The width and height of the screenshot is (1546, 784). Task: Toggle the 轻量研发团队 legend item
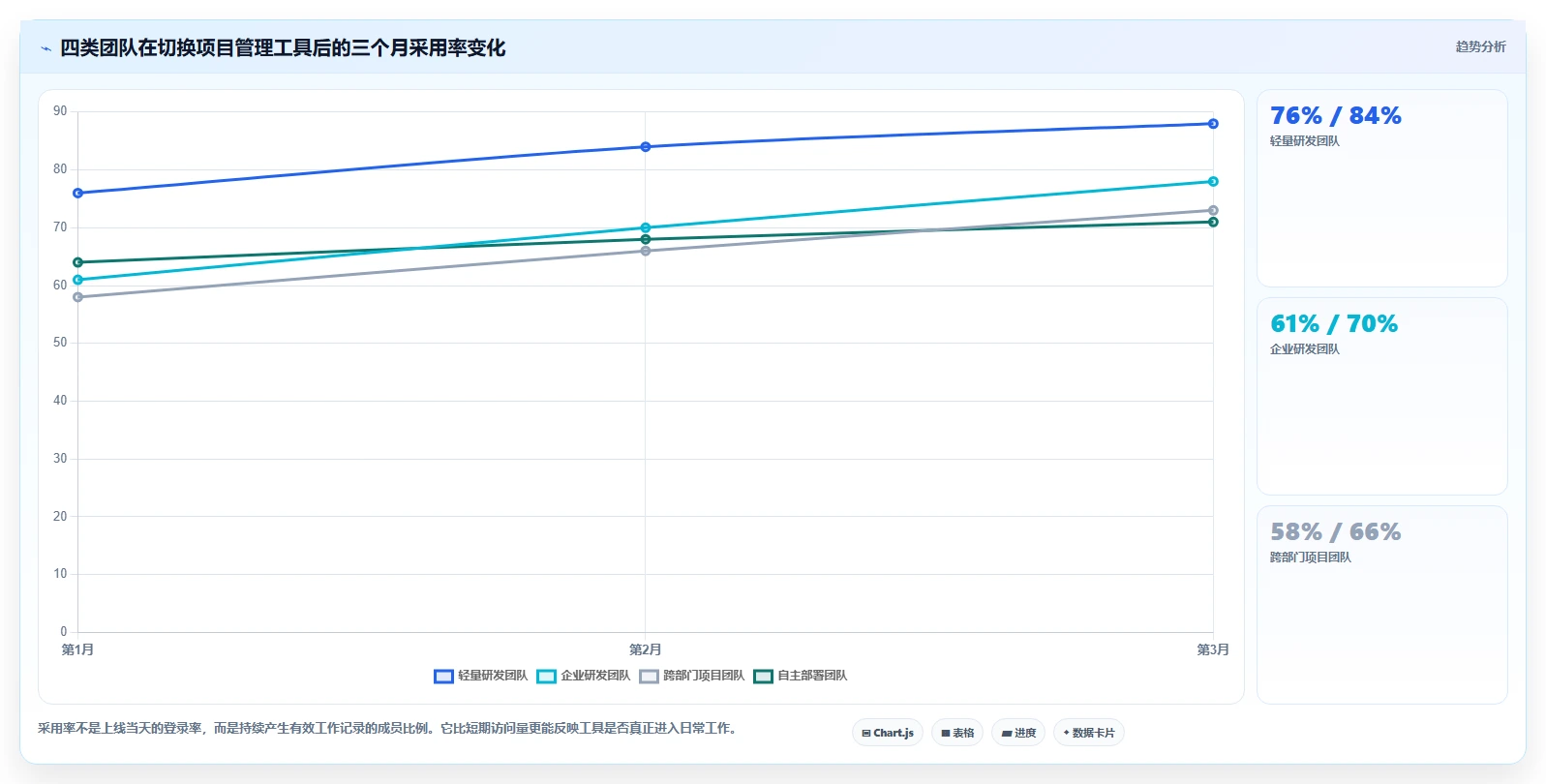point(481,676)
